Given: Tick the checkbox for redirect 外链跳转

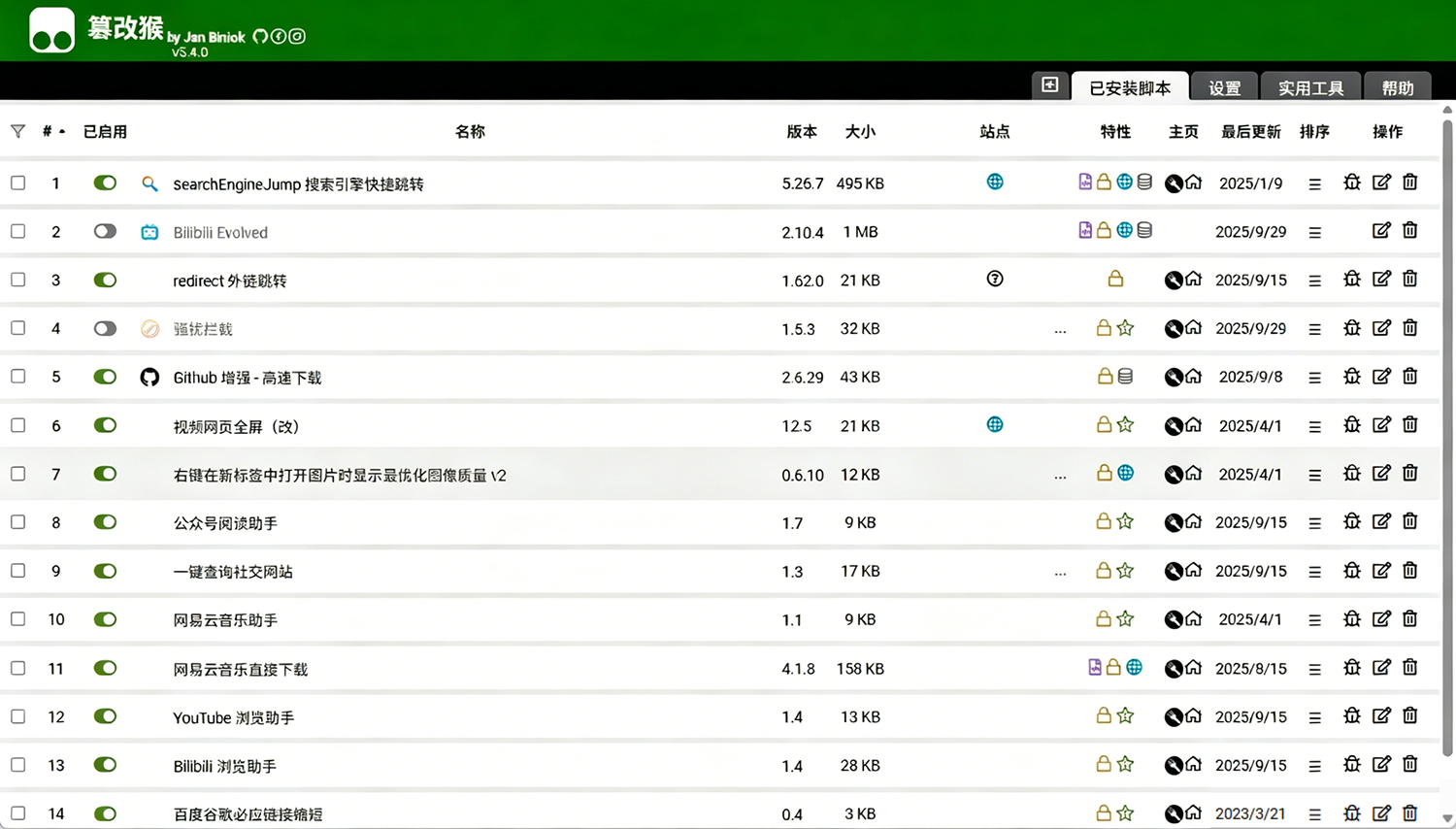Looking at the screenshot, I should [x=17, y=280].
